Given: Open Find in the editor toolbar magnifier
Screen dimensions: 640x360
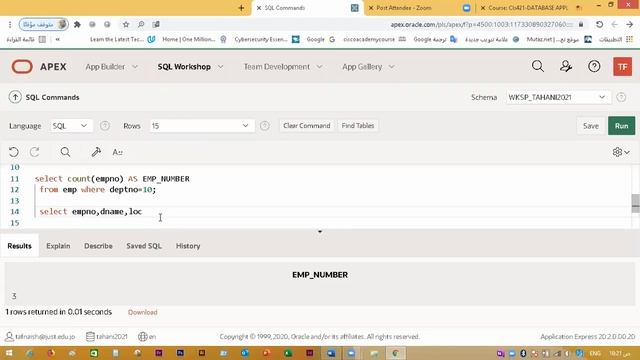Looking at the screenshot, I should (65, 152).
